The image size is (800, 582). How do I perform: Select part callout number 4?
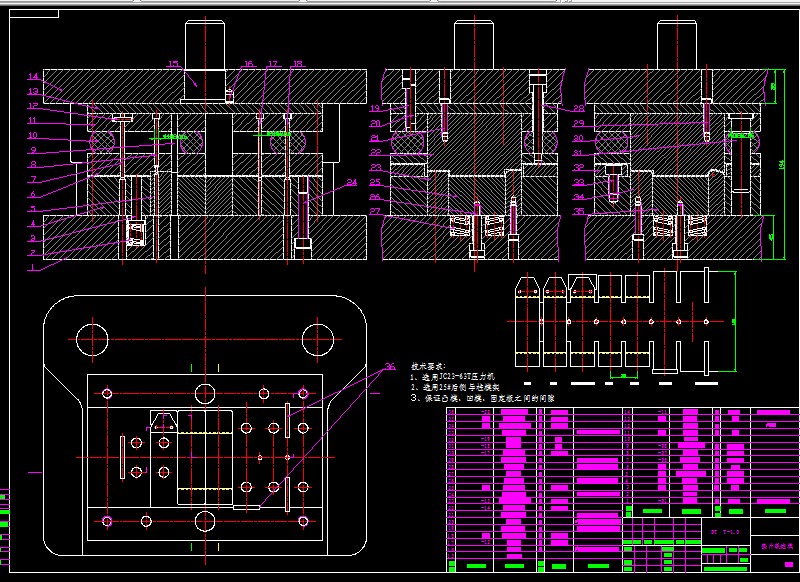tap(33, 223)
